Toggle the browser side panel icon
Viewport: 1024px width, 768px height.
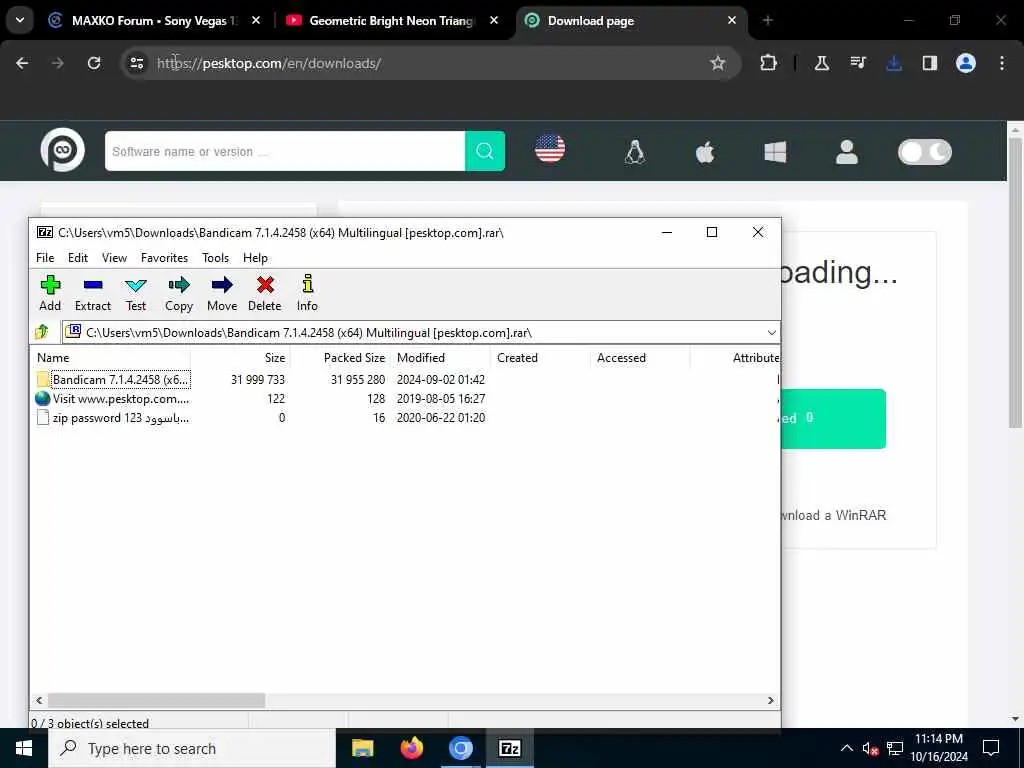[930, 63]
